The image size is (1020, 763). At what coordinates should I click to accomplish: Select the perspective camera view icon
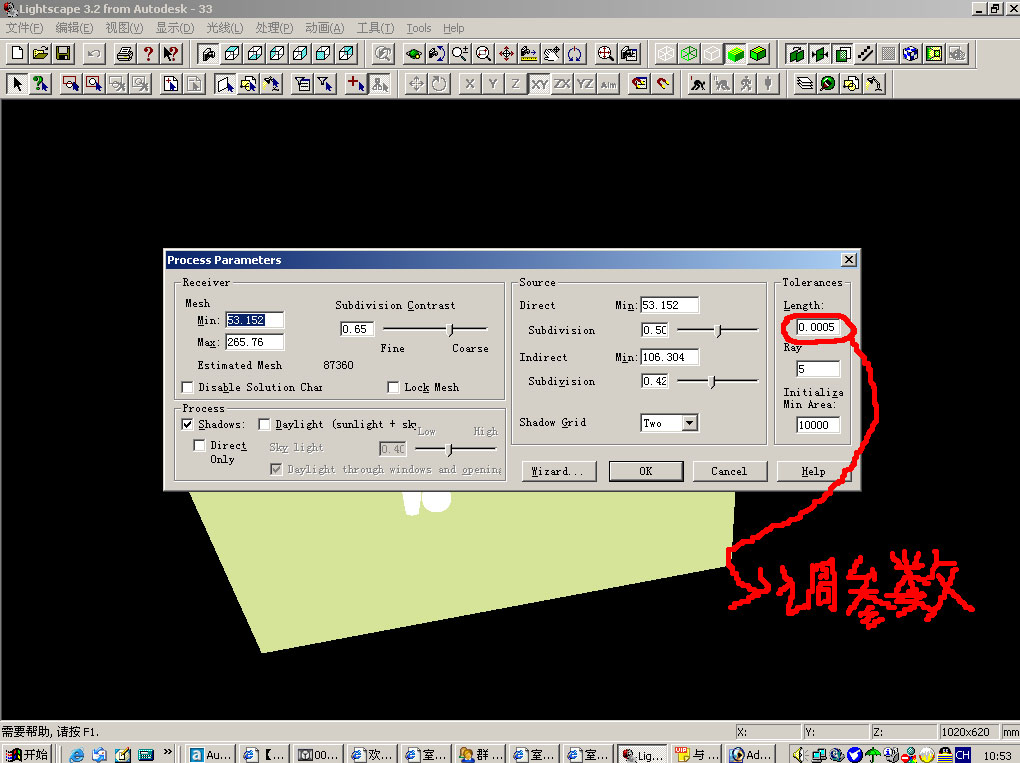208,53
